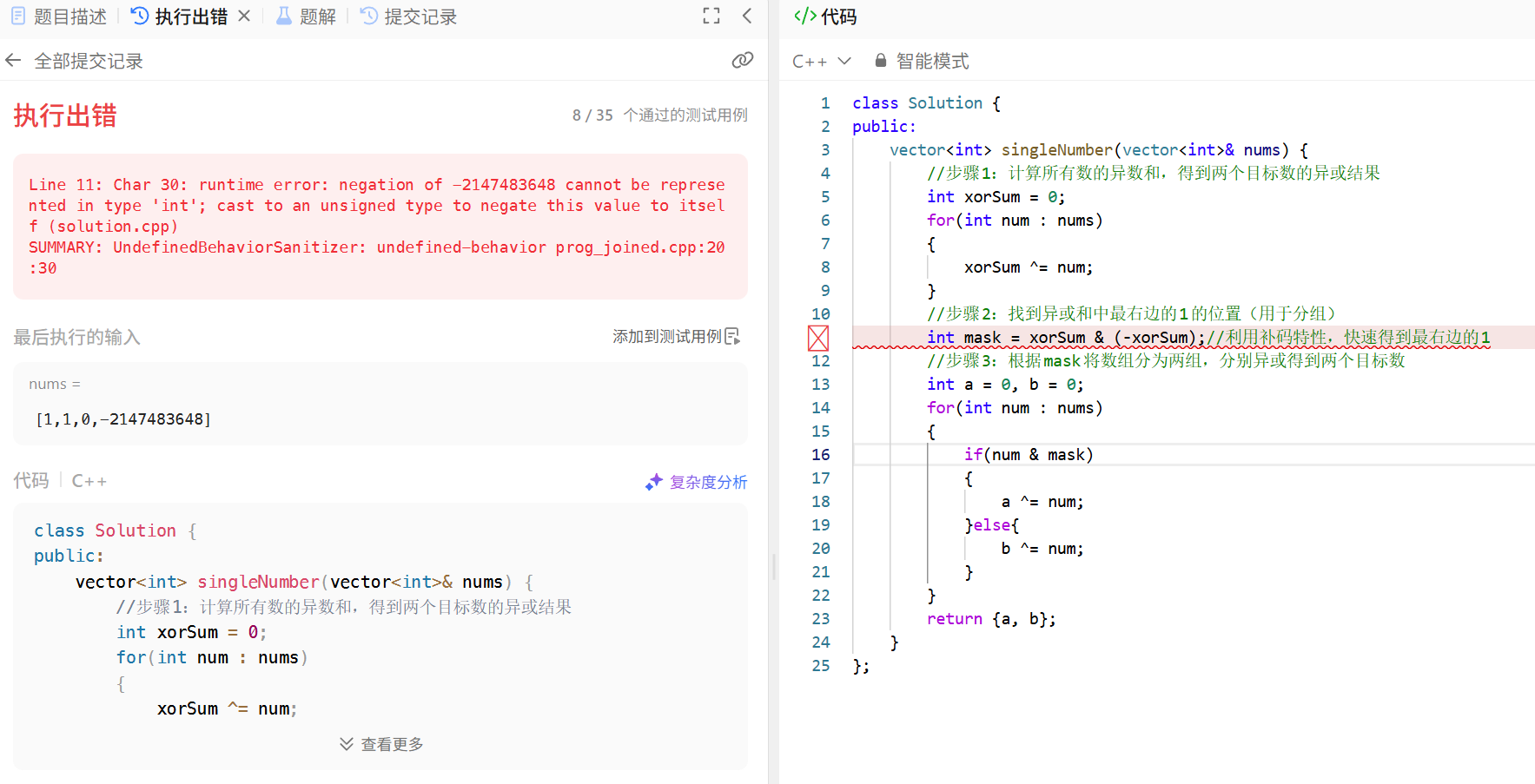Viewport: 1535px width, 784px height.
Task: Go back to 全部提交记录
Action: tap(75, 61)
